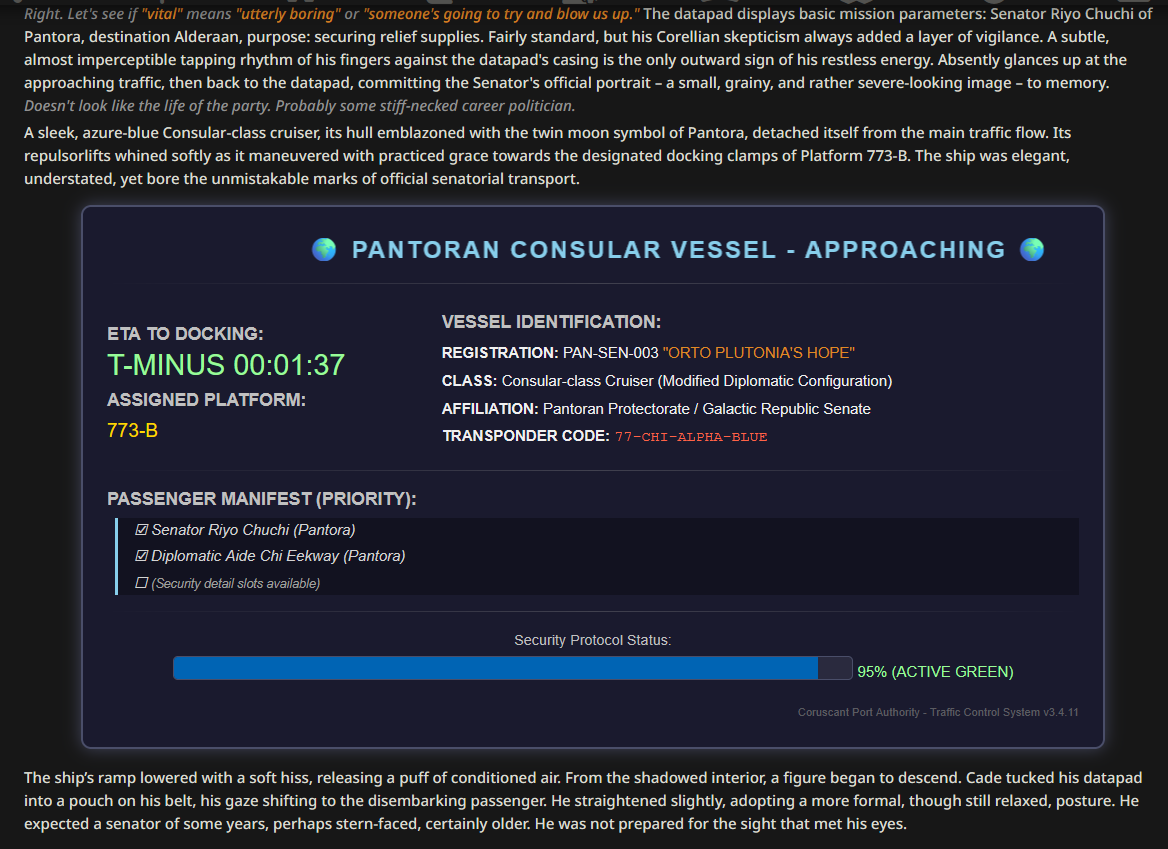Click the paragraph starting "A sleek, azure-blue"

pos(548,156)
